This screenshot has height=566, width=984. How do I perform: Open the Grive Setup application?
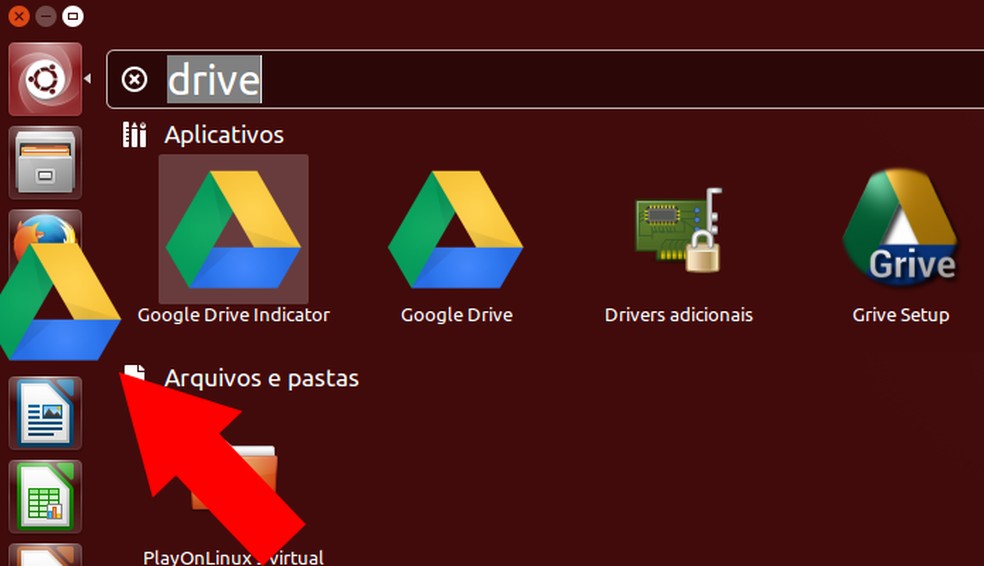point(901,228)
